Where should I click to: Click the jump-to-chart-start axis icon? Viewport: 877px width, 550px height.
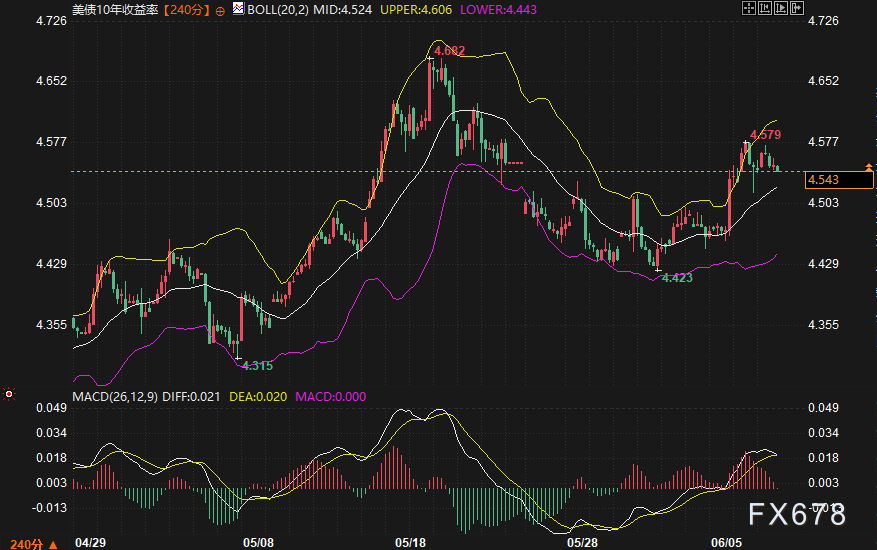click(765, 8)
